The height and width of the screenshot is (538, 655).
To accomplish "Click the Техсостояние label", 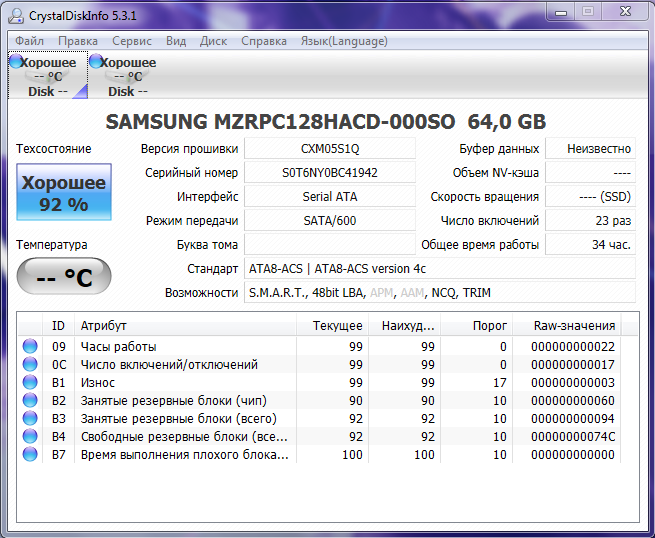I will pyautogui.click(x=53, y=149).
